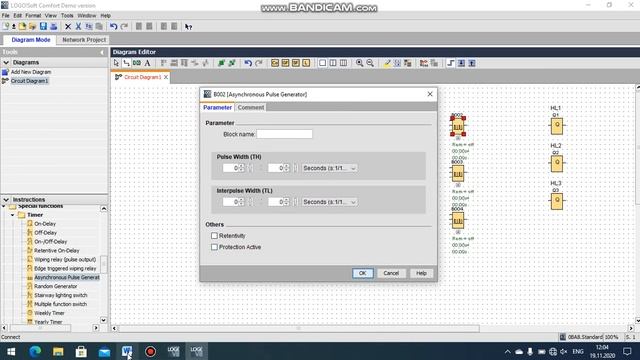Enable the Protection Active checkbox
The height and width of the screenshot is (360, 640).
[x=214, y=247]
